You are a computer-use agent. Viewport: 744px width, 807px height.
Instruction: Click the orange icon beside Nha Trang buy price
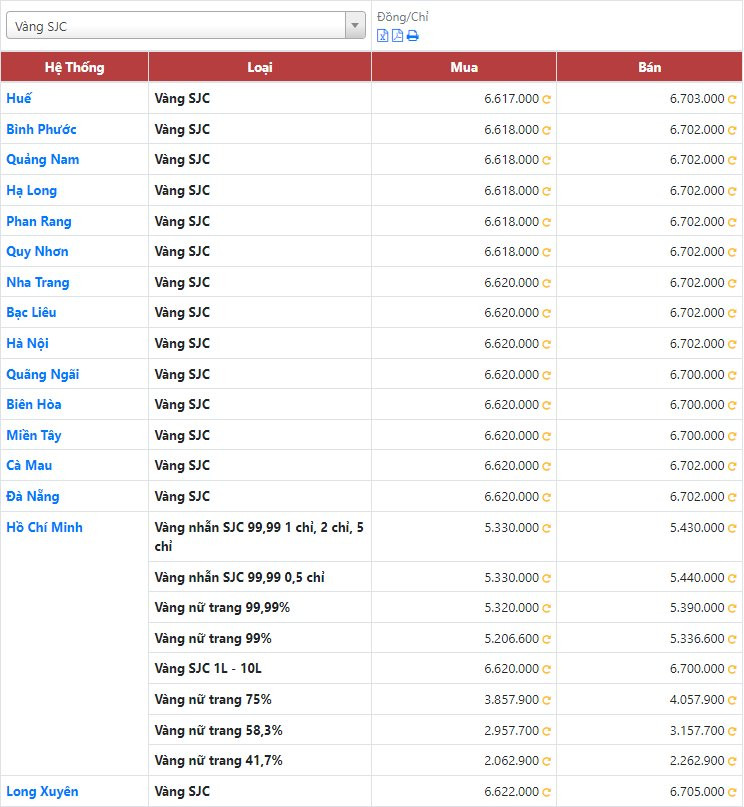coord(546,283)
